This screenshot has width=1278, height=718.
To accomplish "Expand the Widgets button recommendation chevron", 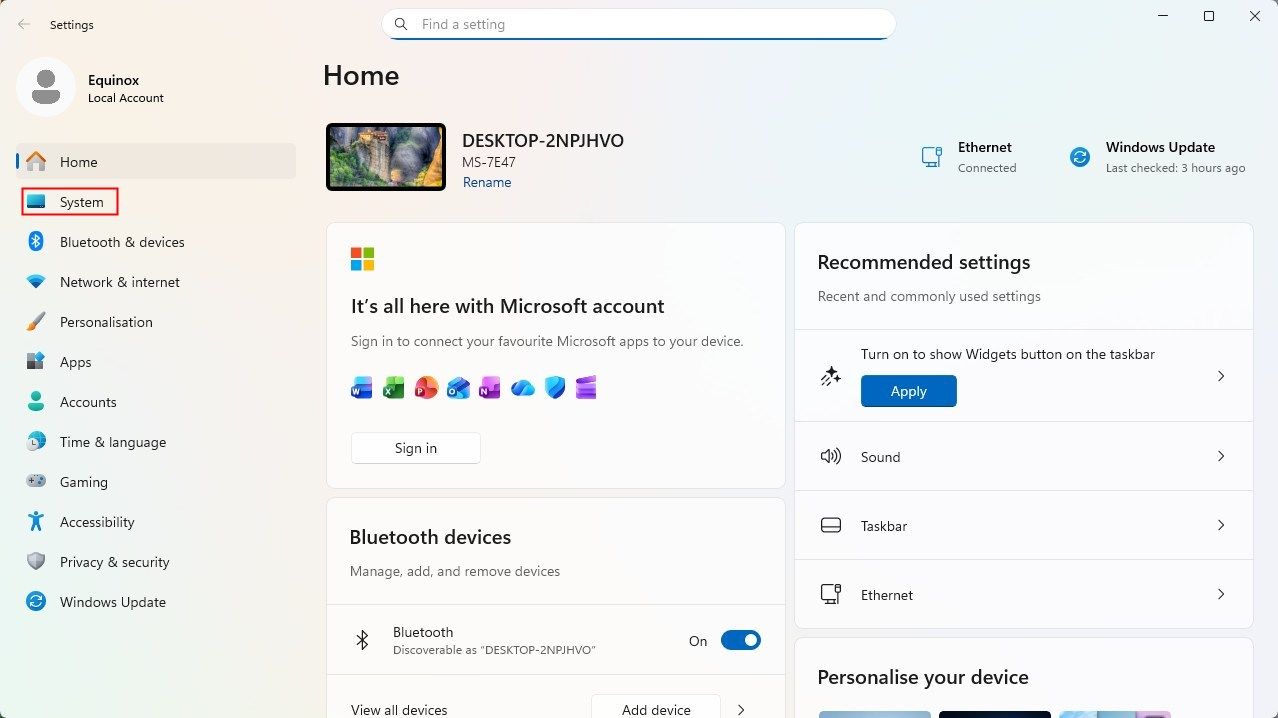I will point(1221,376).
